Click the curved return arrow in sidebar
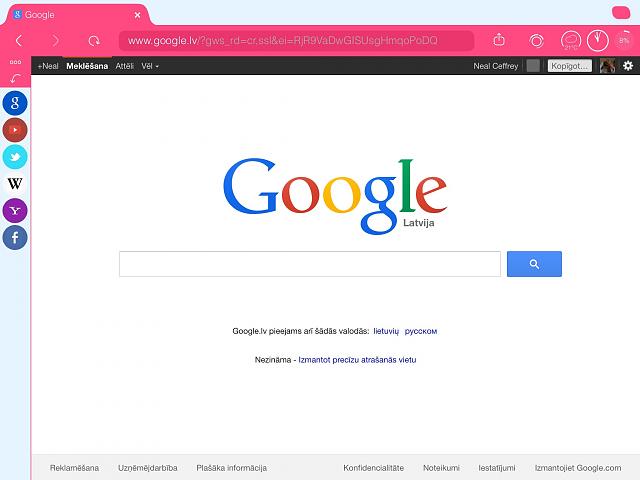The height and width of the screenshot is (480, 640). click(15, 78)
